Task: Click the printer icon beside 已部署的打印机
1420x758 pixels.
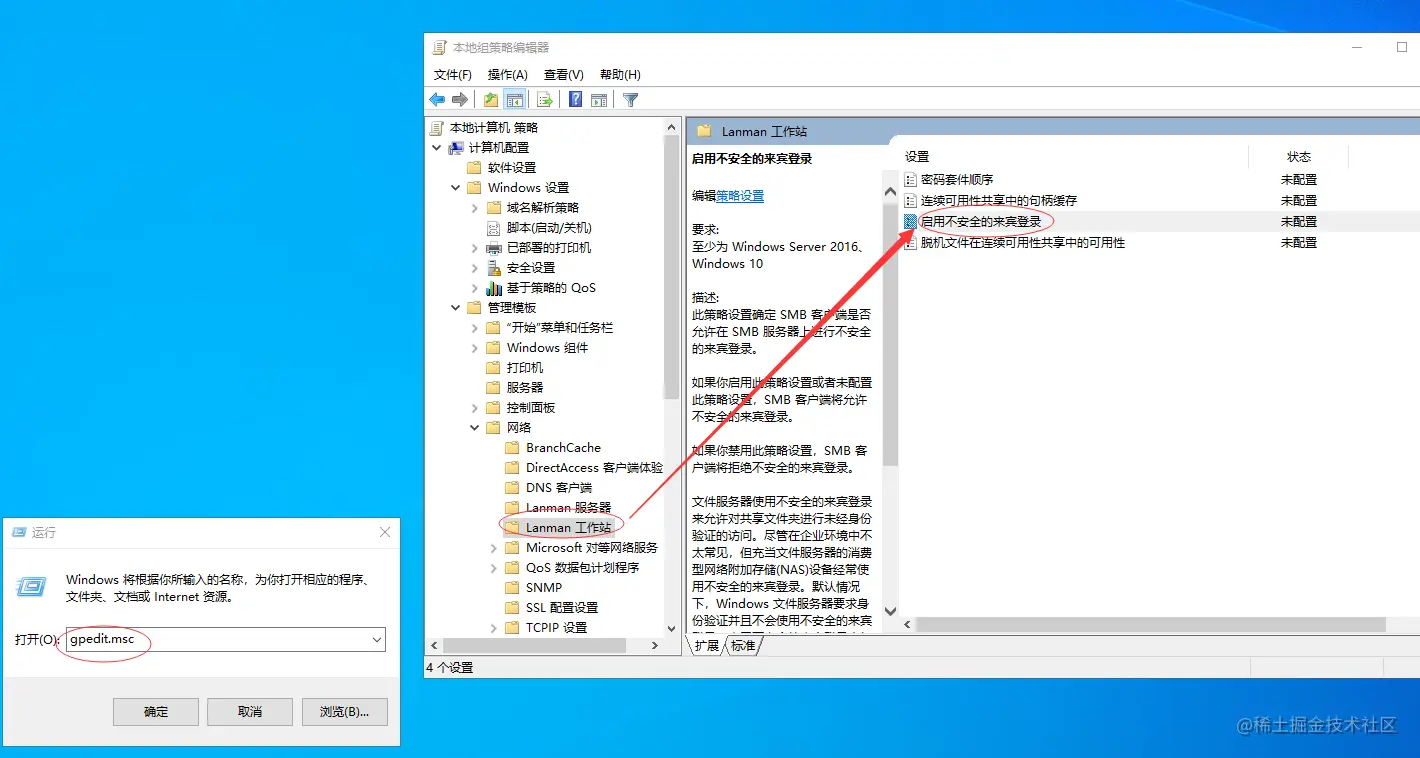Action: [494, 248]
